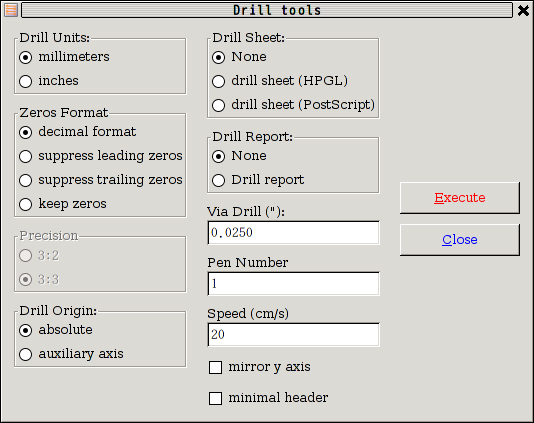The height and width of the screenshot is (423, 534).
Task: Click the Via Drill input field
Action: 293,233
